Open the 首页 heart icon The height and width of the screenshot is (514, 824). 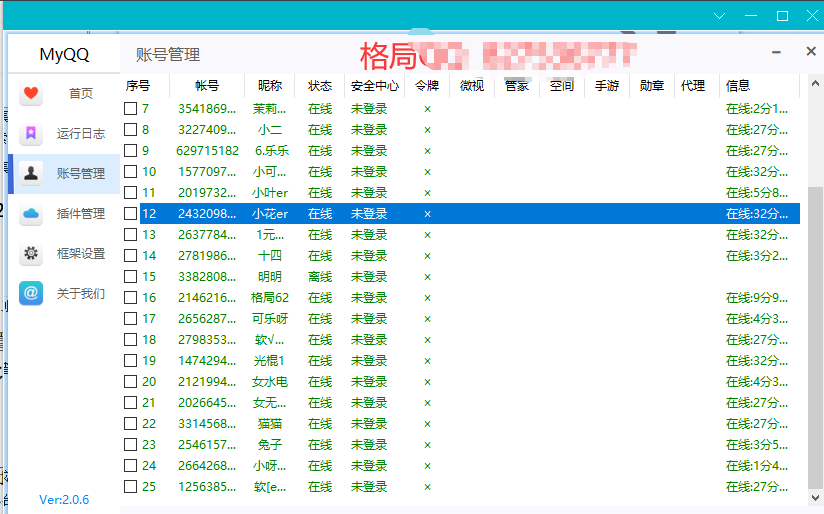31,94
